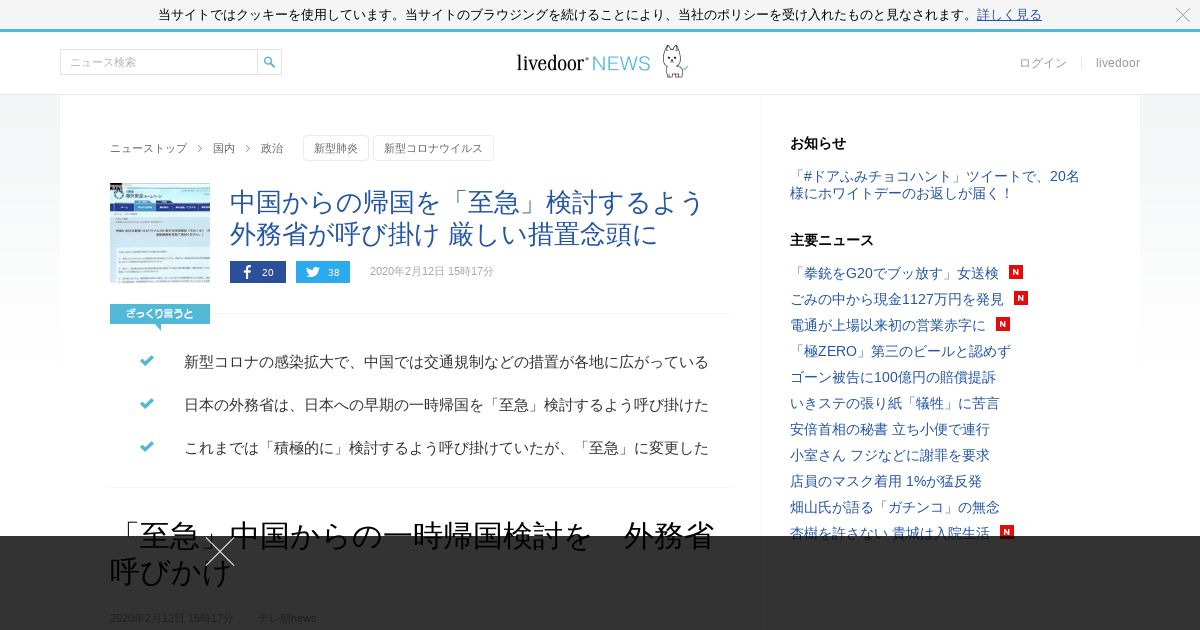This screenshot has width=1200, height=630.
Task: Share article on Facebook button
Action: pos(258,272)
